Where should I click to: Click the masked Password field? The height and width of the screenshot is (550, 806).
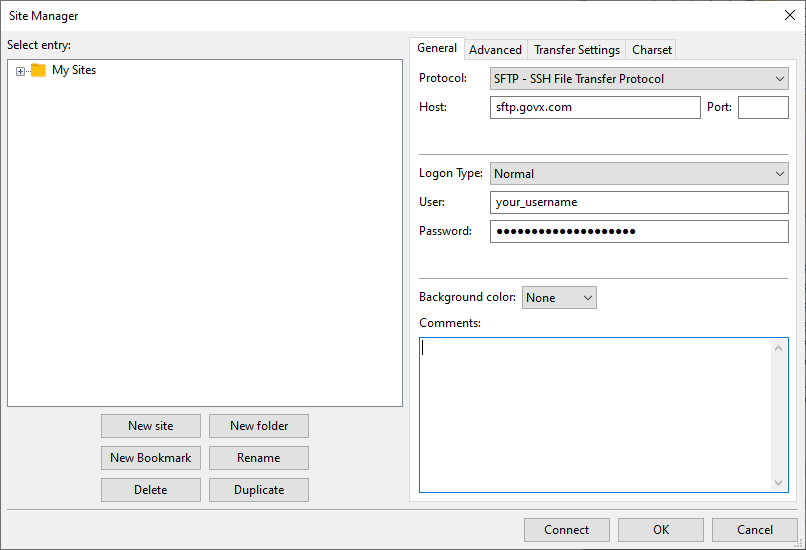639,231
